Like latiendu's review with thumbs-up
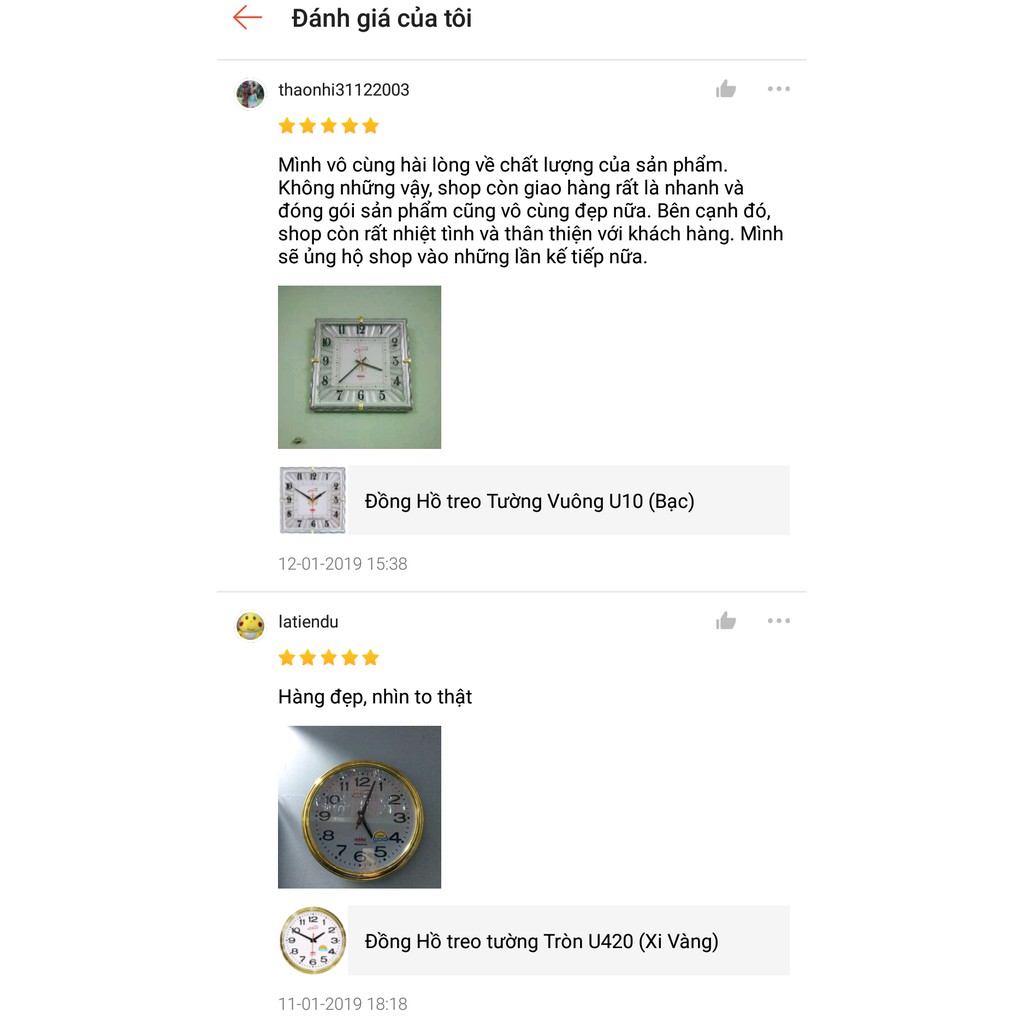 726,622
